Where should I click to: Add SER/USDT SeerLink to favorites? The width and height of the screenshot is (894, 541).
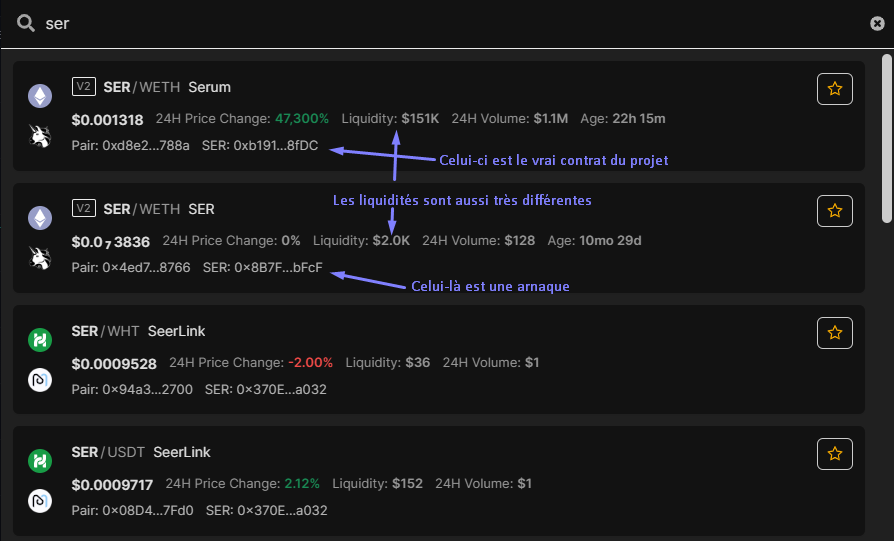[x=835, y=454]
